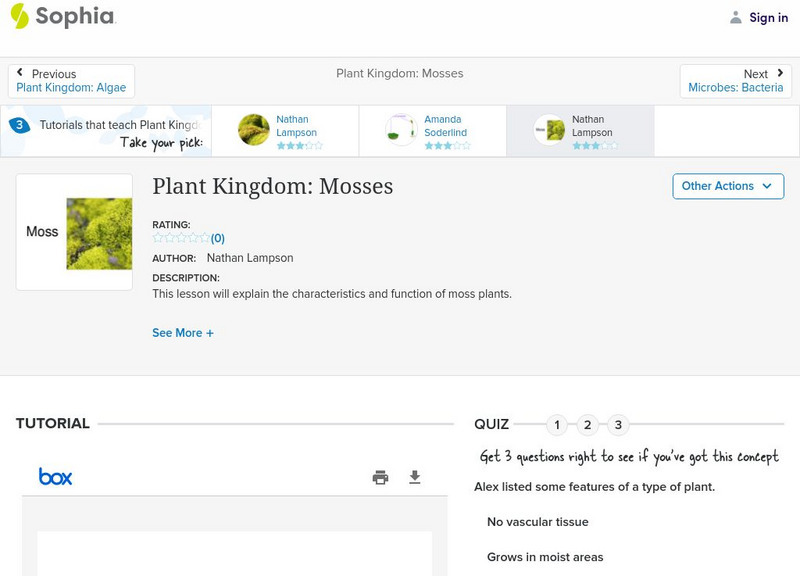Go to Next: Microbes: Bacteria

[x=735, y=81]
